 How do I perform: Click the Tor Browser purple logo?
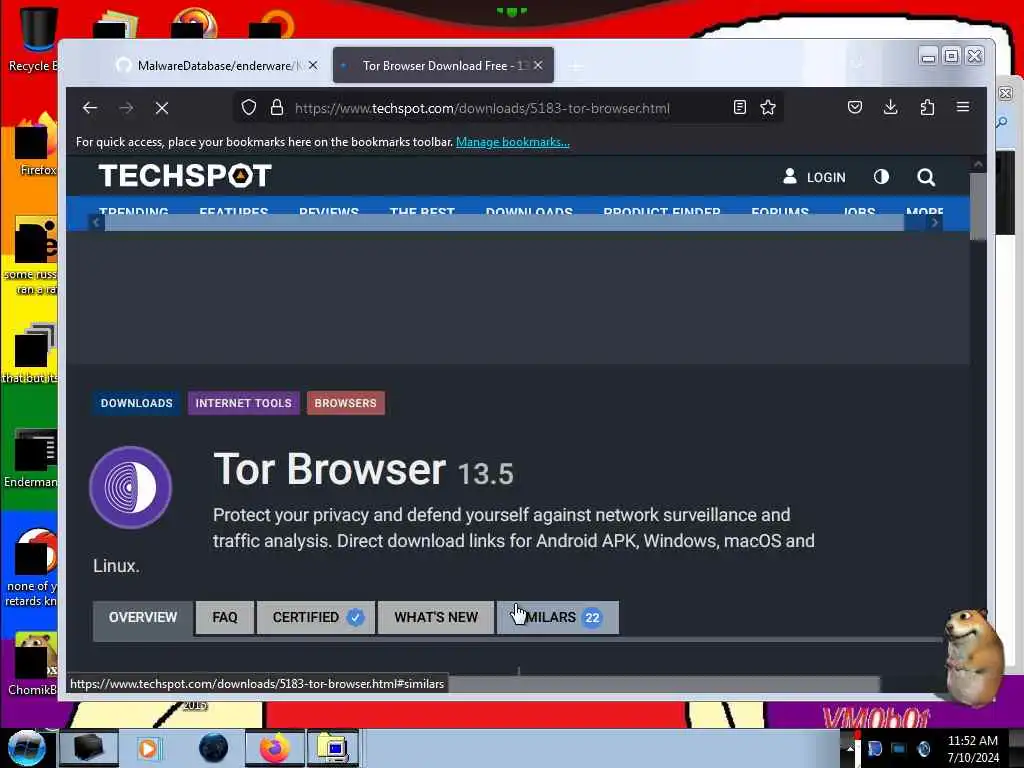(131, 487)
